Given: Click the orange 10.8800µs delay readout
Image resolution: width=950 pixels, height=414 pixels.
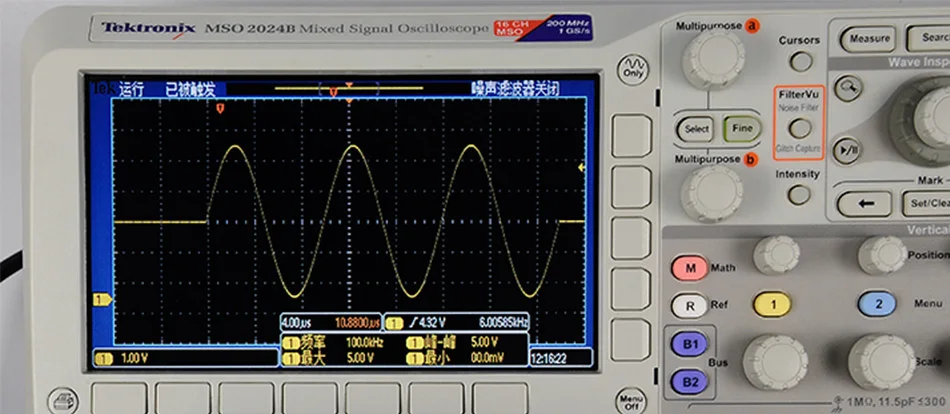Looking at the screenshot, I should [x=357, y=322].
